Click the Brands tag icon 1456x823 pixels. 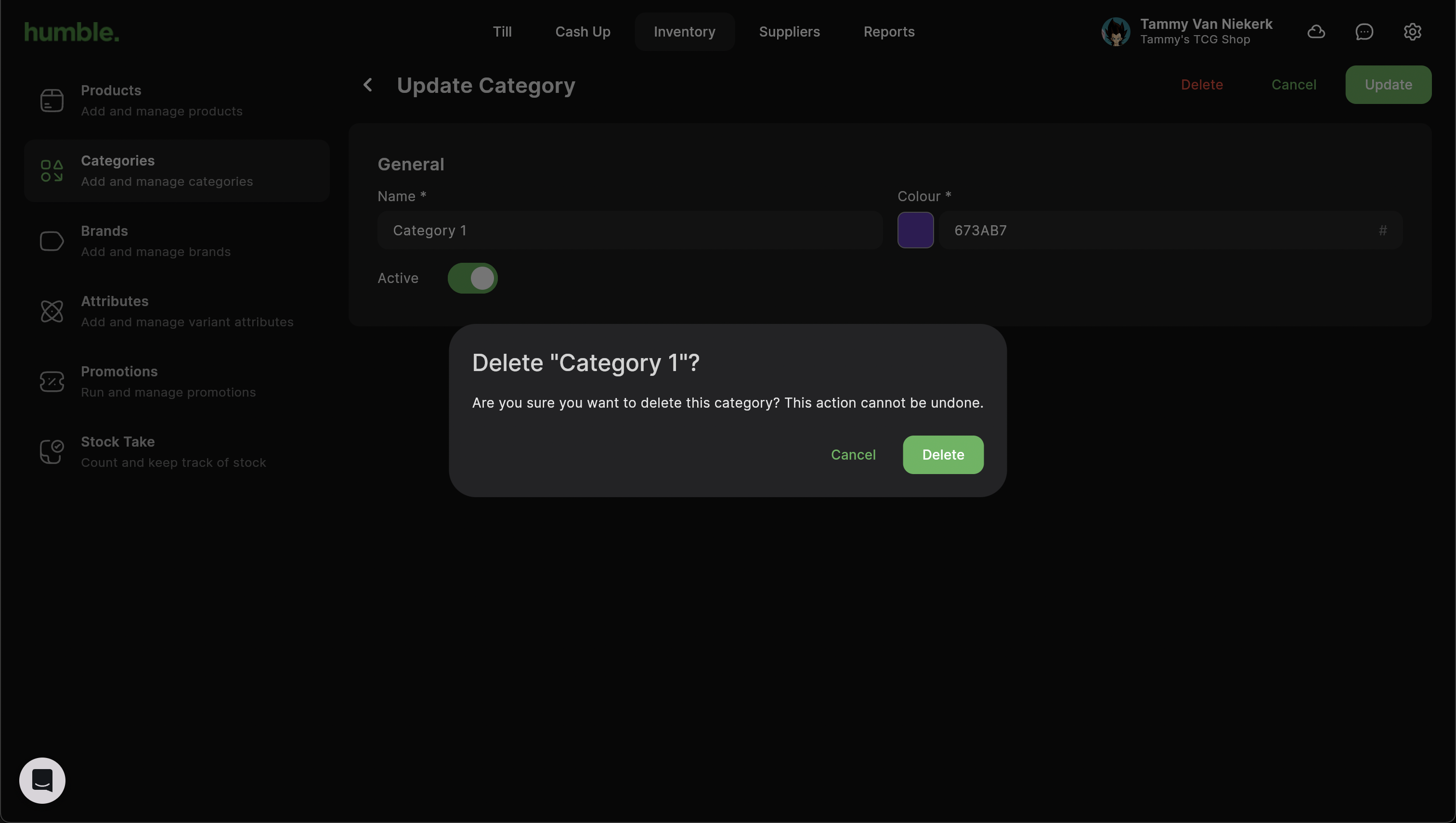tap(52, 241)
